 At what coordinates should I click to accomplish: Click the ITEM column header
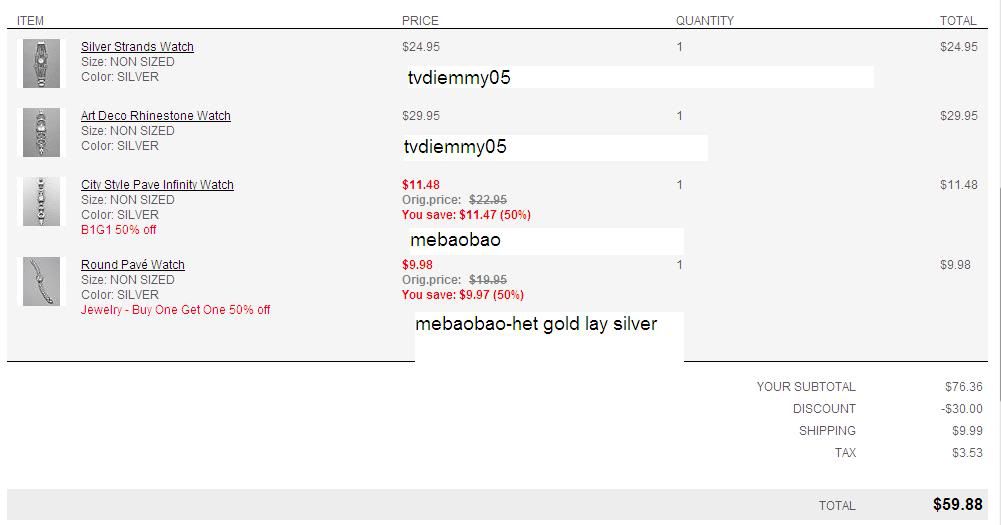click(x=30, y=20)
